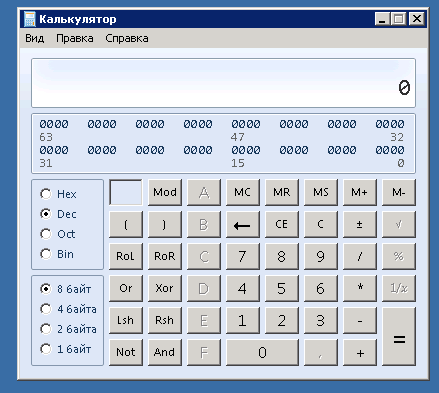The height and width of the screenshot is (393, 439).
Task: Click the Xor operator button
Action: pos(165,288)
